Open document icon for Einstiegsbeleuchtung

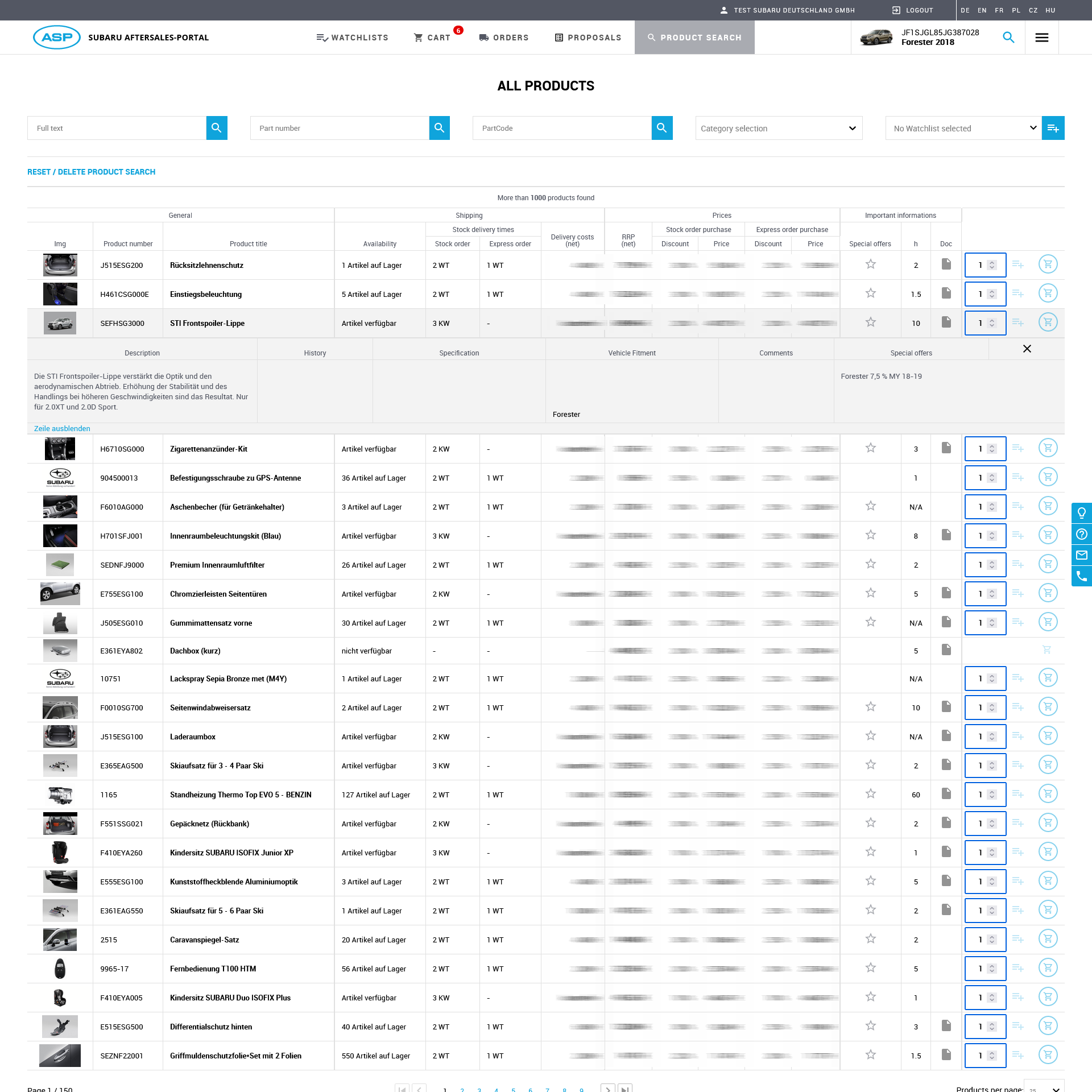pyautogui.click(x=946, y=293)
